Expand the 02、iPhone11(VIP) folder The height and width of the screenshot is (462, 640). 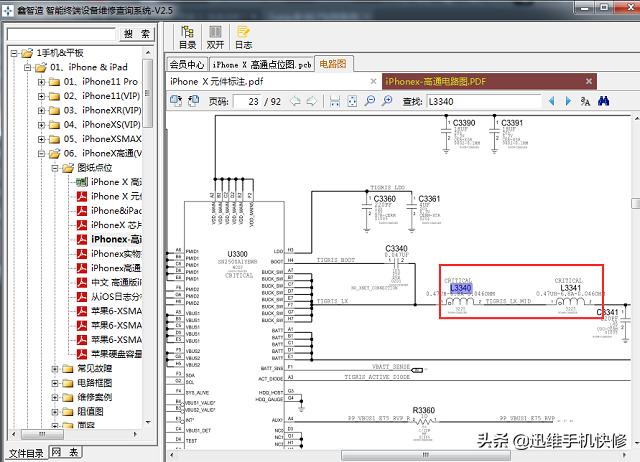(x=41, y=96)
